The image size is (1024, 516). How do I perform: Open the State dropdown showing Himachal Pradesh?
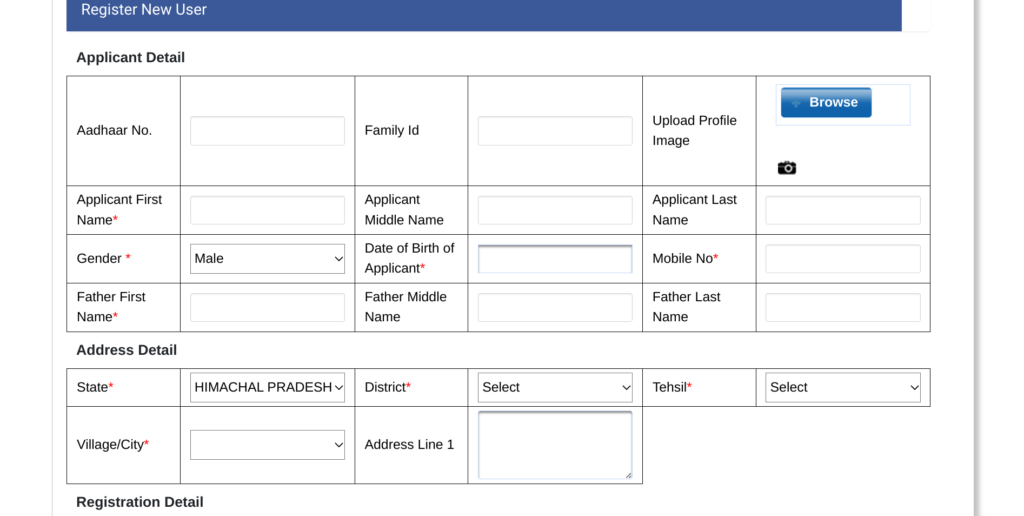(267, 387)
